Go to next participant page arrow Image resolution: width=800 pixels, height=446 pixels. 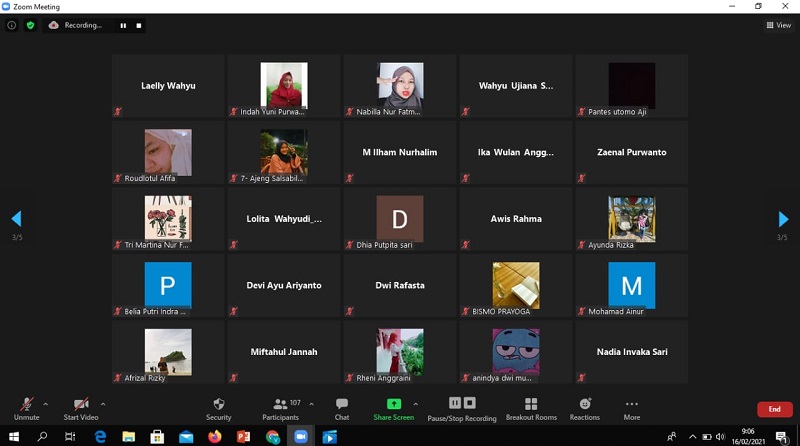[783, 219]
